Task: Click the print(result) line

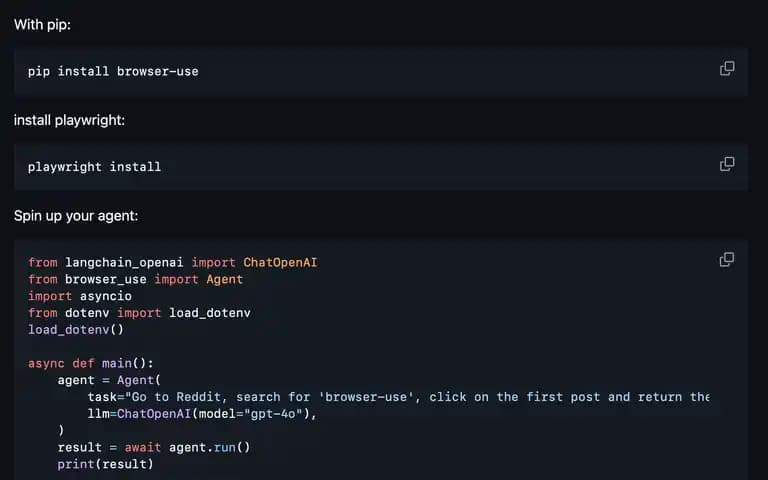Action: tap(105, 464)
